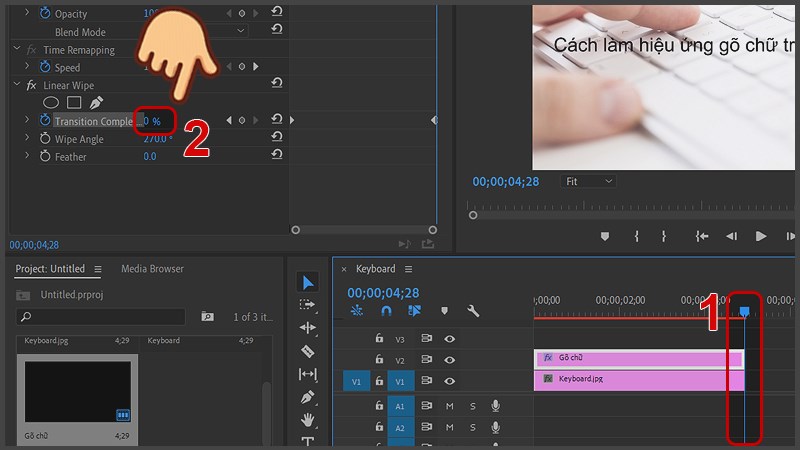800x450 pixels.
Task: Collapse the Linear Wipe effect
Action: click(16, 85)
